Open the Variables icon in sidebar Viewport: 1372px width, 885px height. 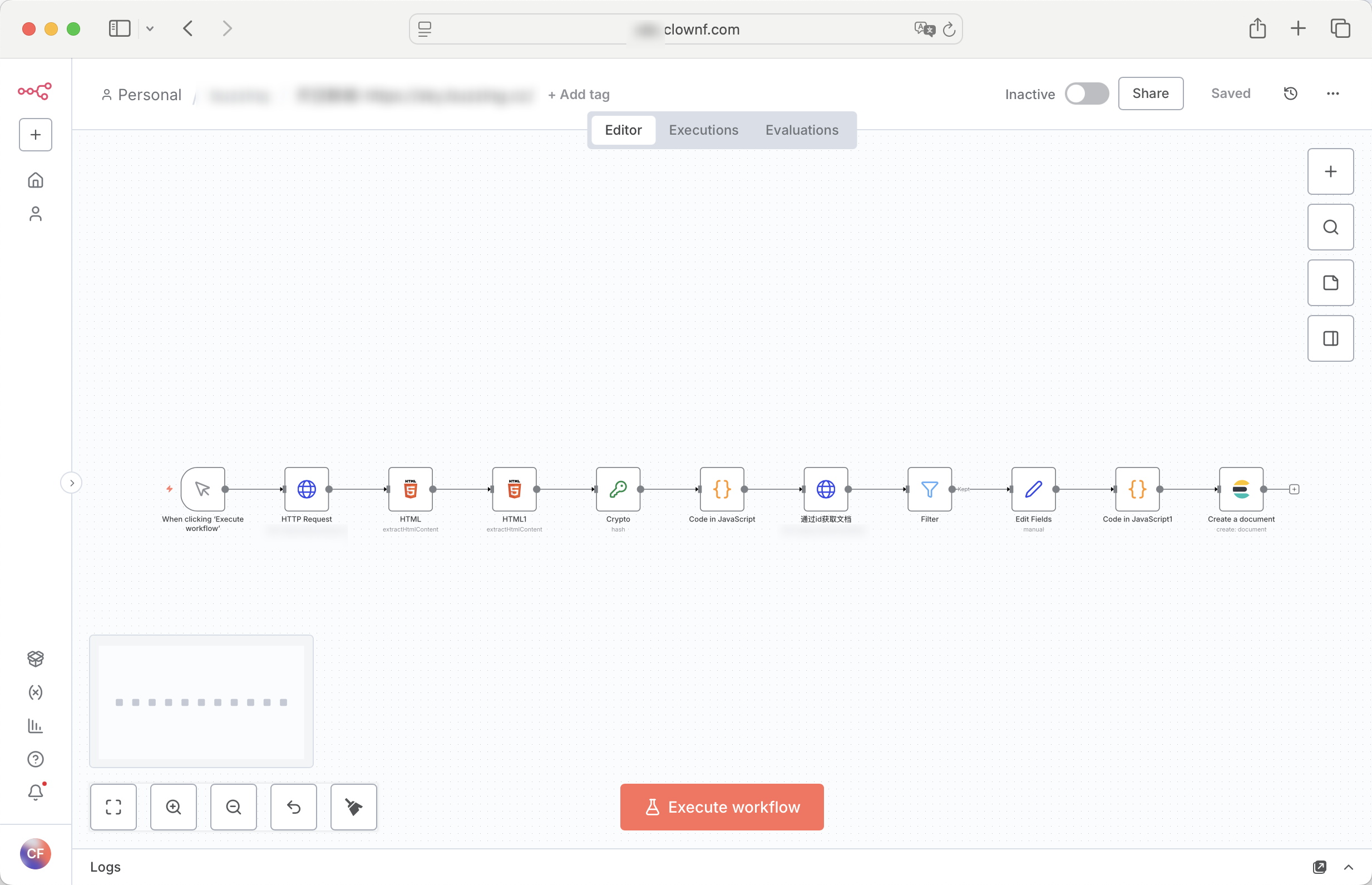tap(36, 692)
